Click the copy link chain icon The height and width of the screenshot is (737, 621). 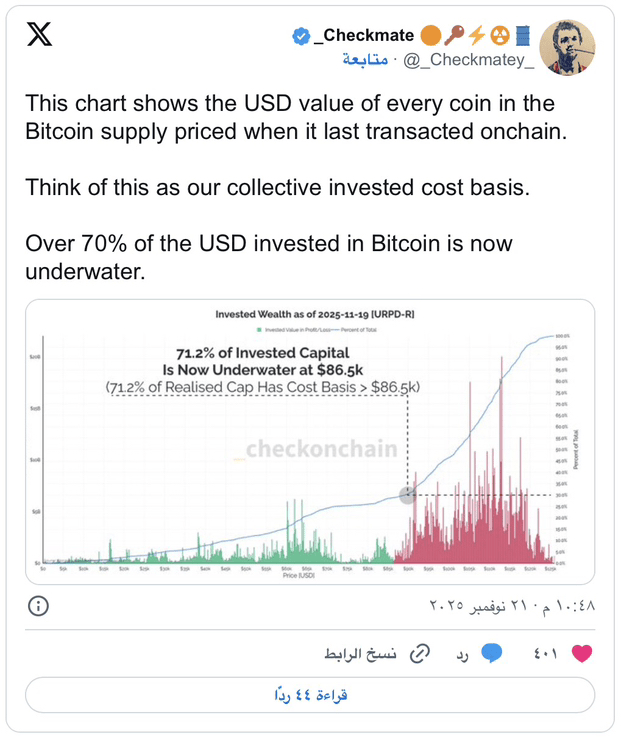tap(420, 654)
